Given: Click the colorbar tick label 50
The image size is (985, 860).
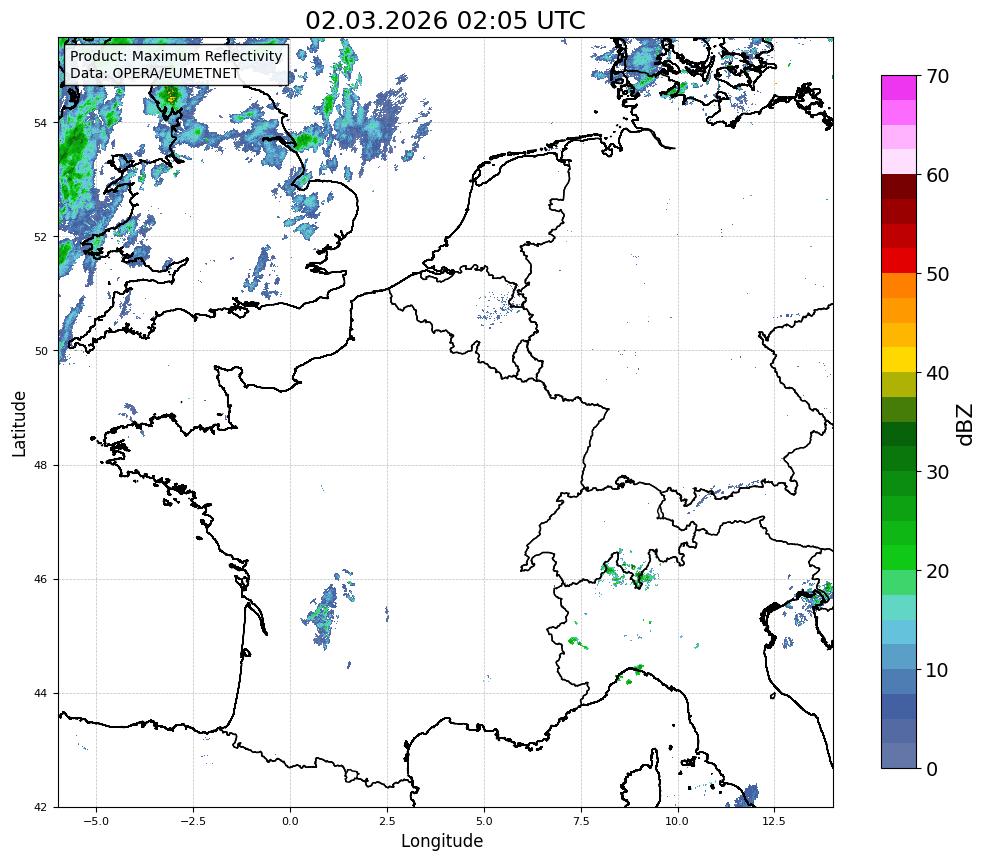Looking at the screenshot, I should 937,274.
